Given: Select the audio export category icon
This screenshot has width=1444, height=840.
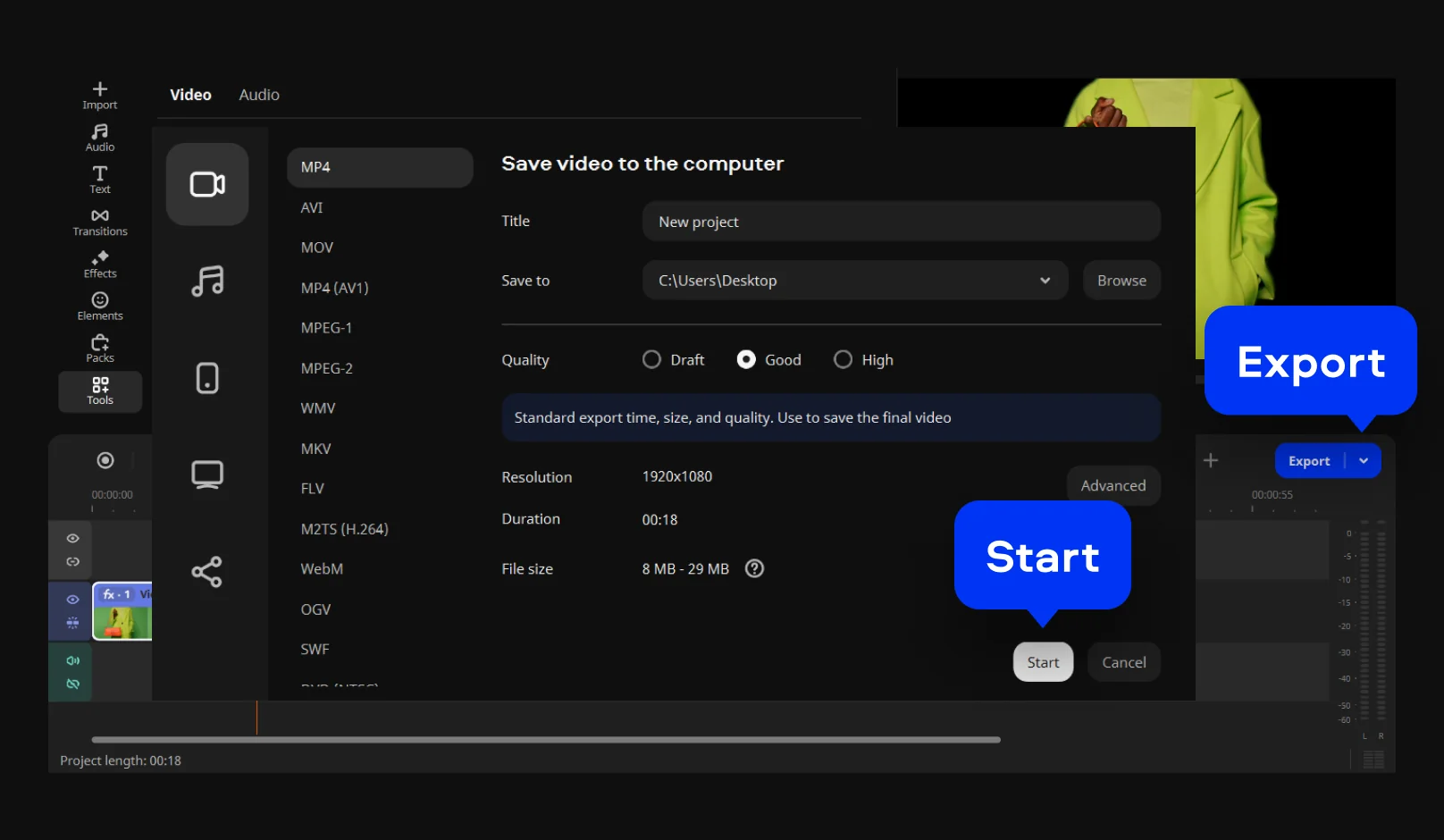Looking at the screenshot, I should coord(207,281).
